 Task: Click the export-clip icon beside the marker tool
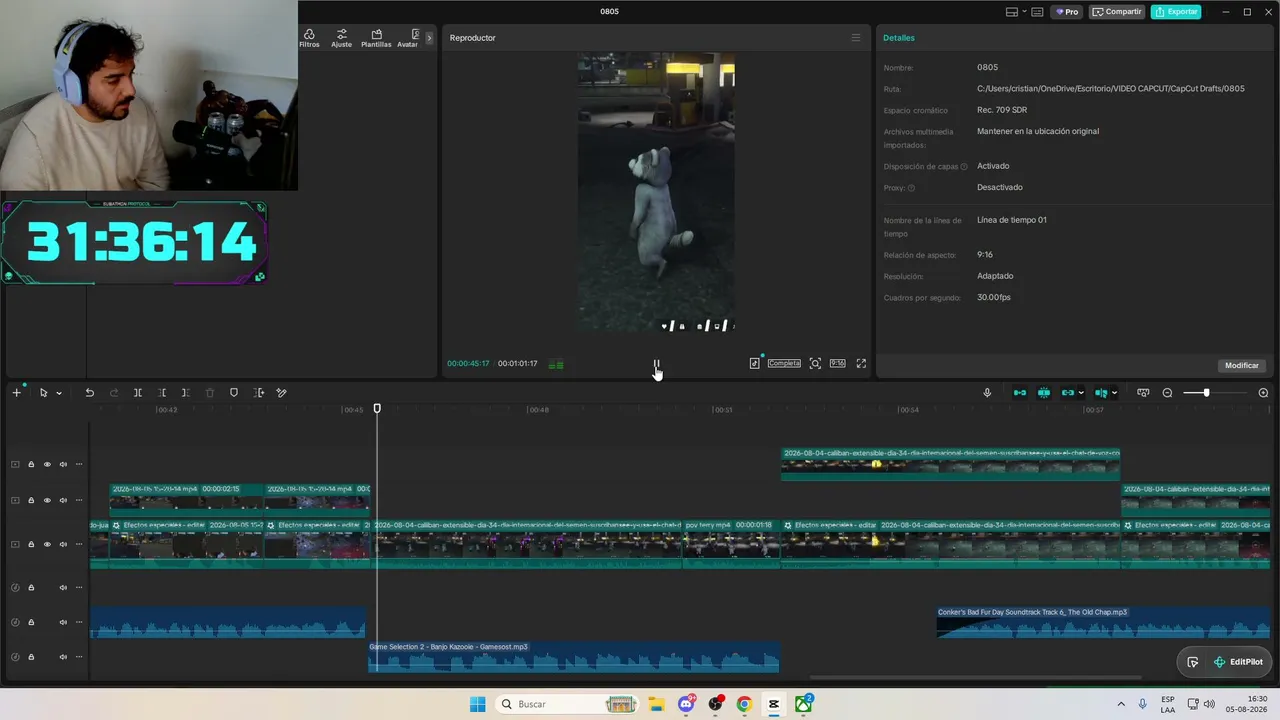[259, 393]
